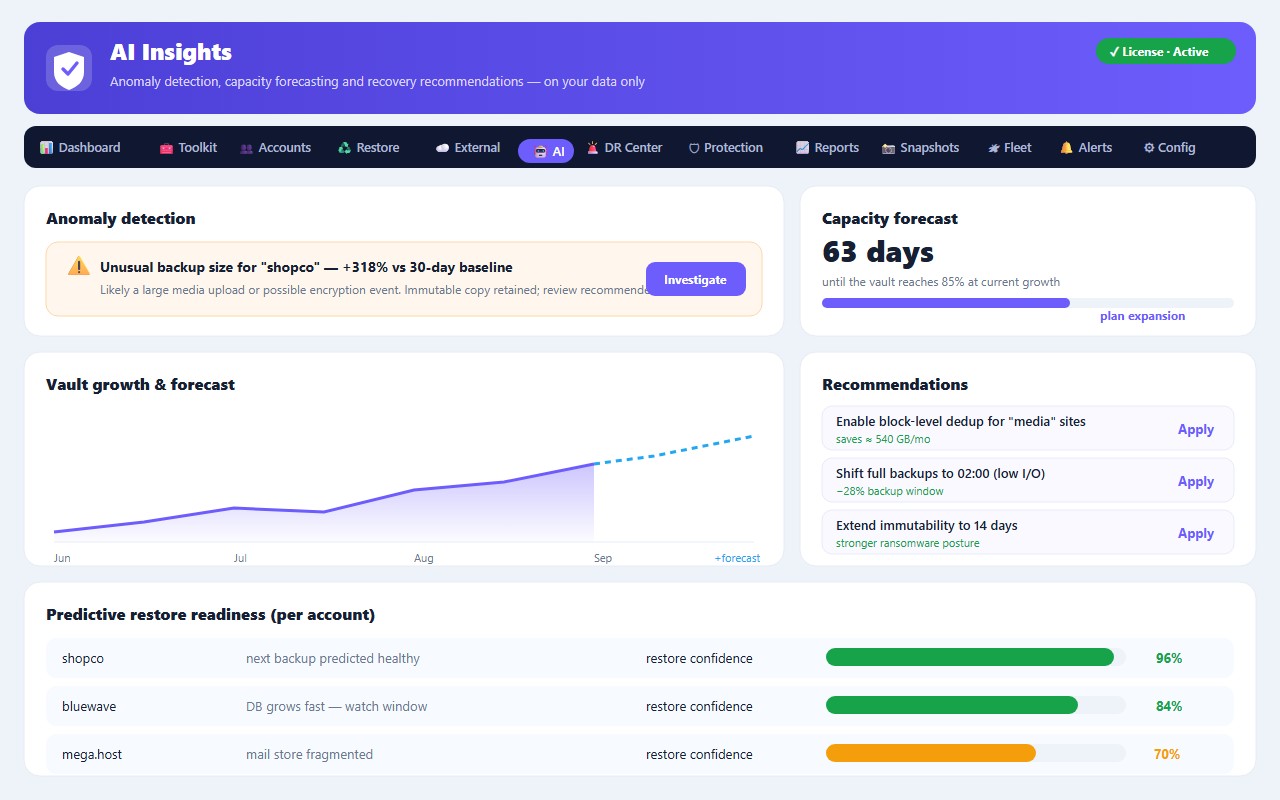Apply extend immutability to 14 days
The image size is (1280, 800).
point(1195,533)
